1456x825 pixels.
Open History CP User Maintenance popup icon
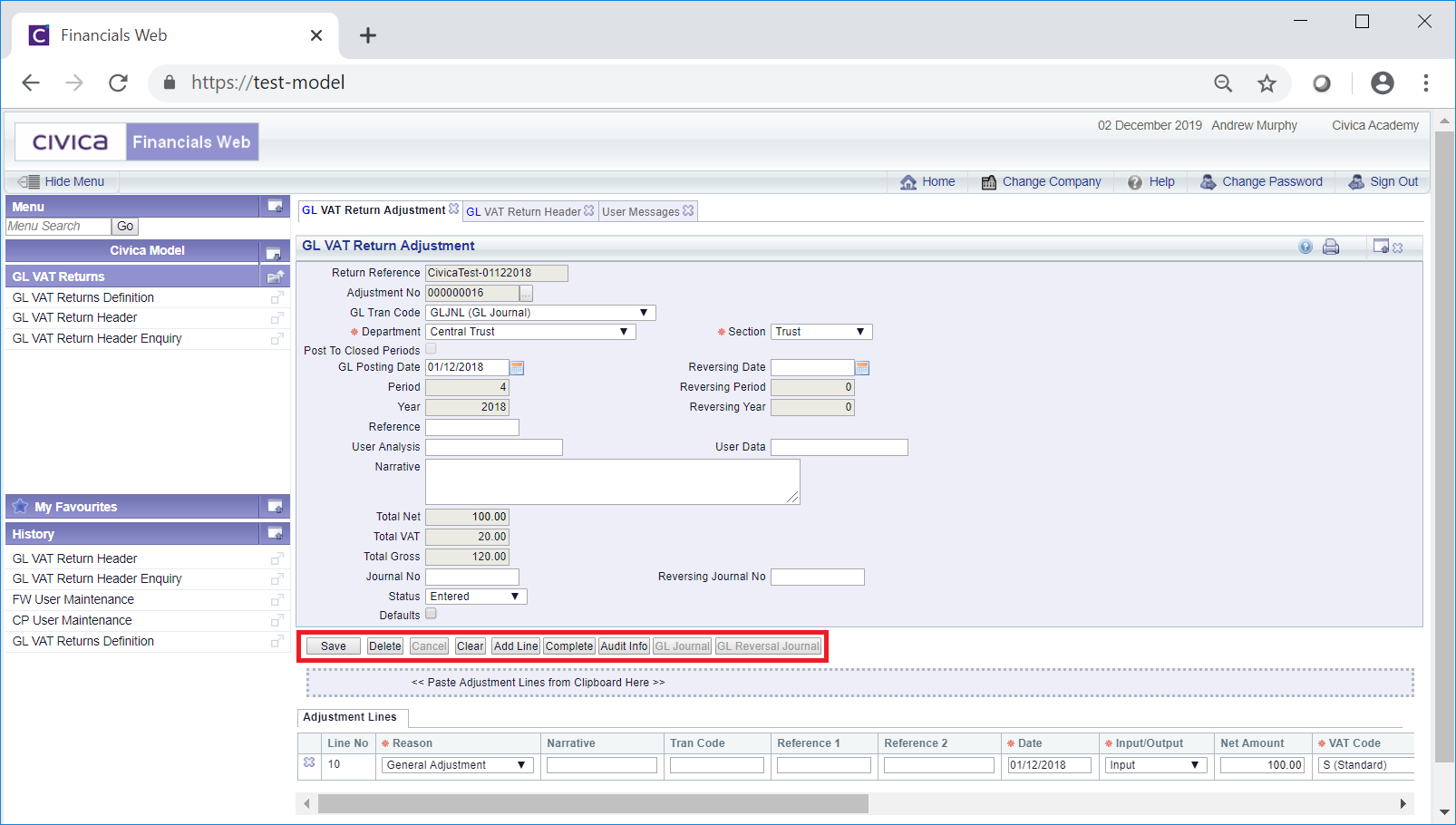[x=277, y=621]
